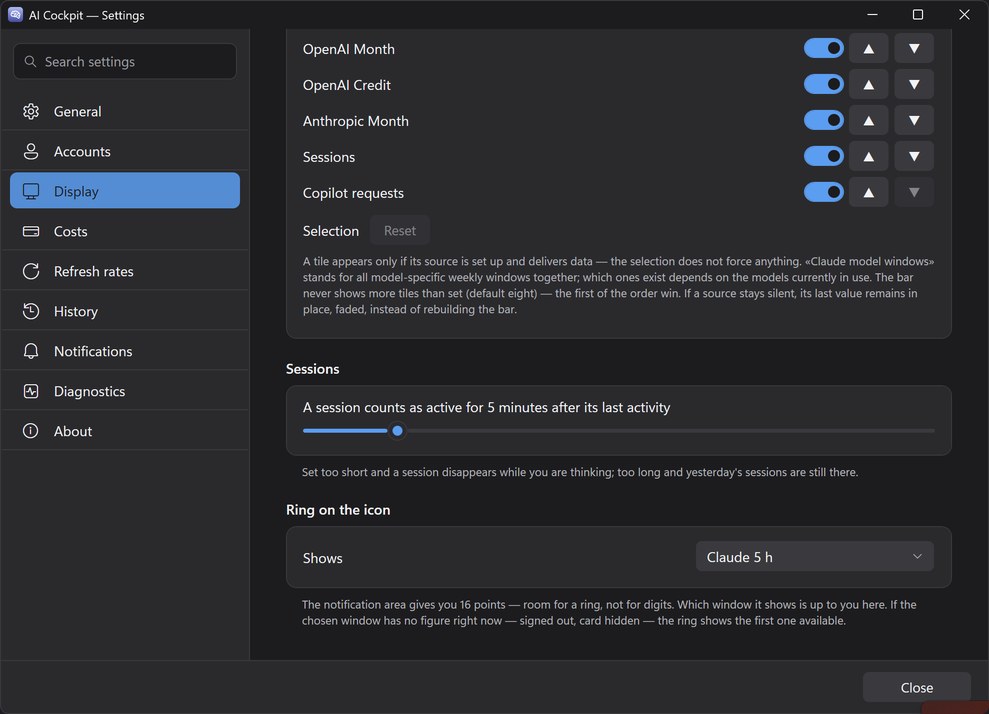The image size is (989, 714).
Task: Click the Notifications bell icon
Action: (31, 351)
